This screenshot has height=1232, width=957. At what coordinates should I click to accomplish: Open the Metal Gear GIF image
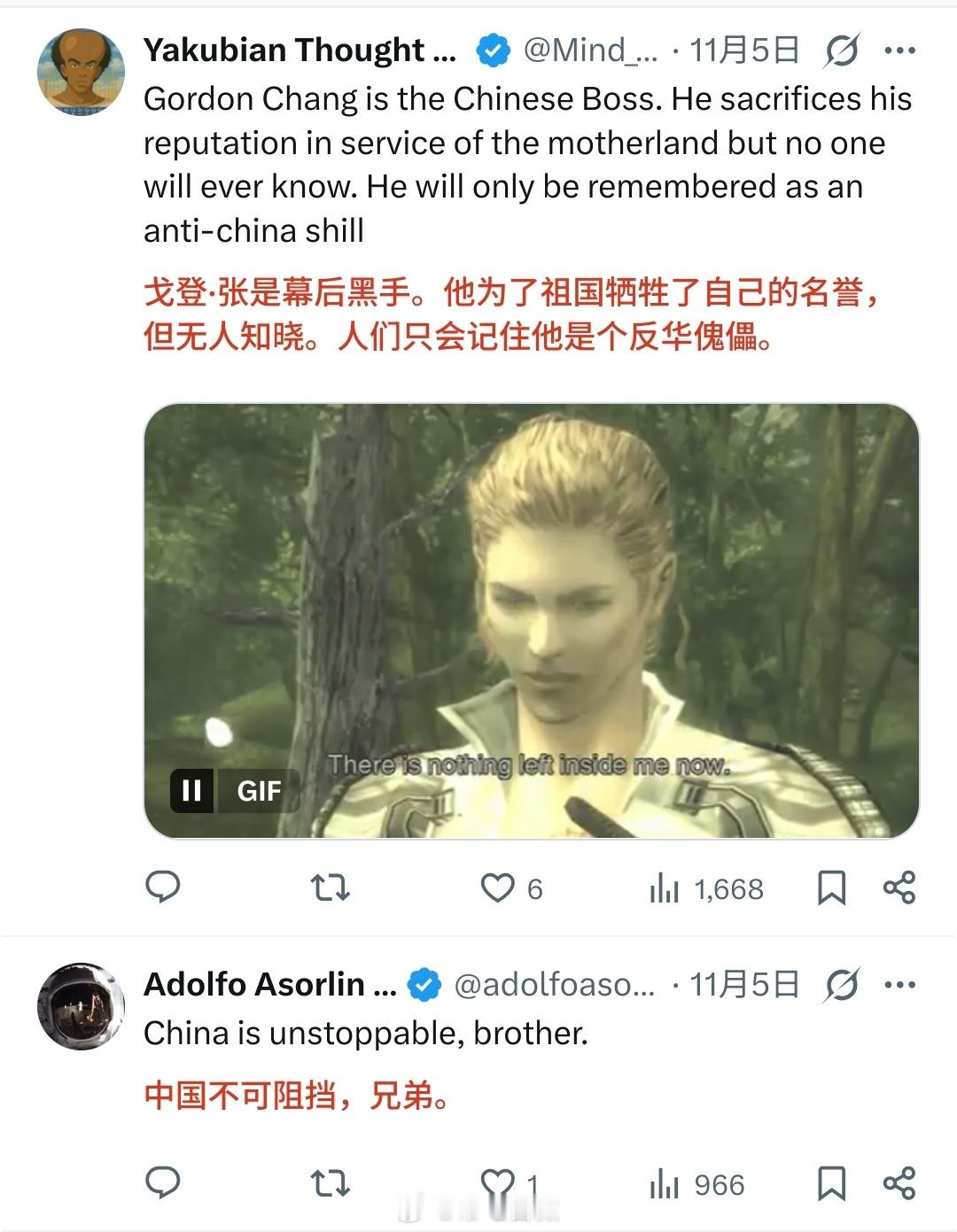532,621
